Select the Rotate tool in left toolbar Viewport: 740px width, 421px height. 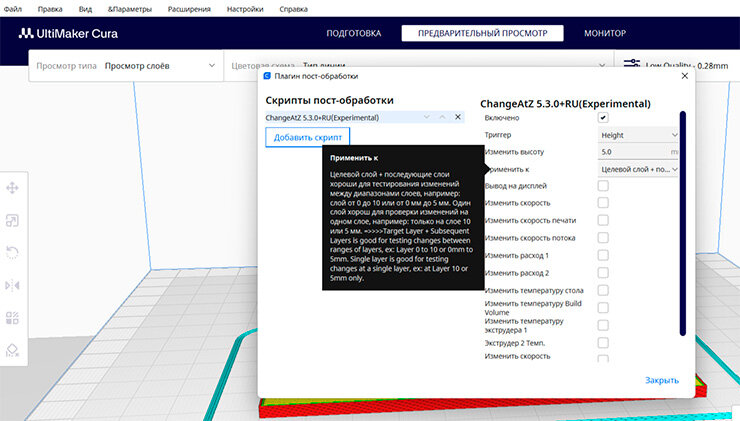[12, 253]
